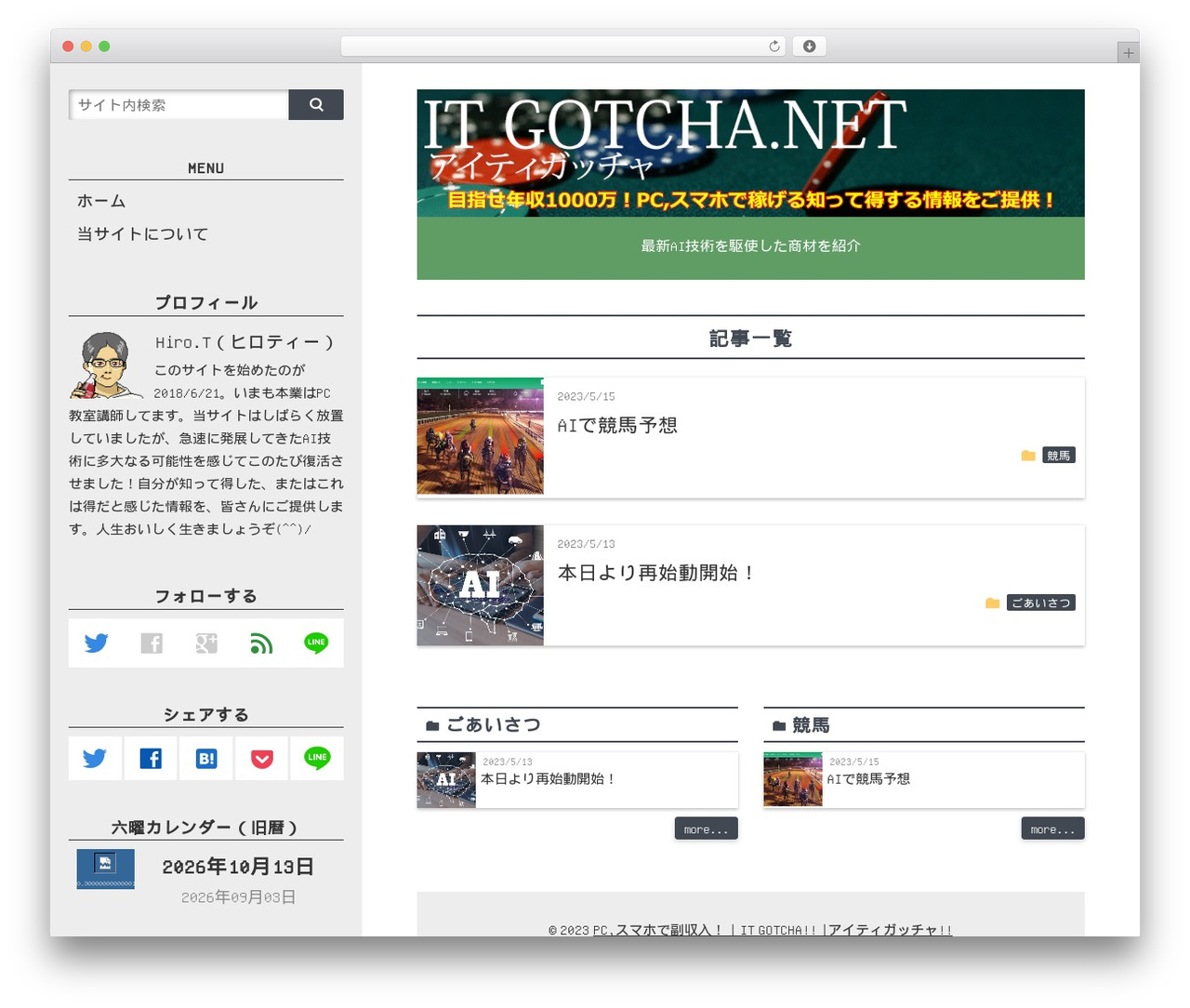Open Facebook follow icon in フォローする

click(152, 643)
